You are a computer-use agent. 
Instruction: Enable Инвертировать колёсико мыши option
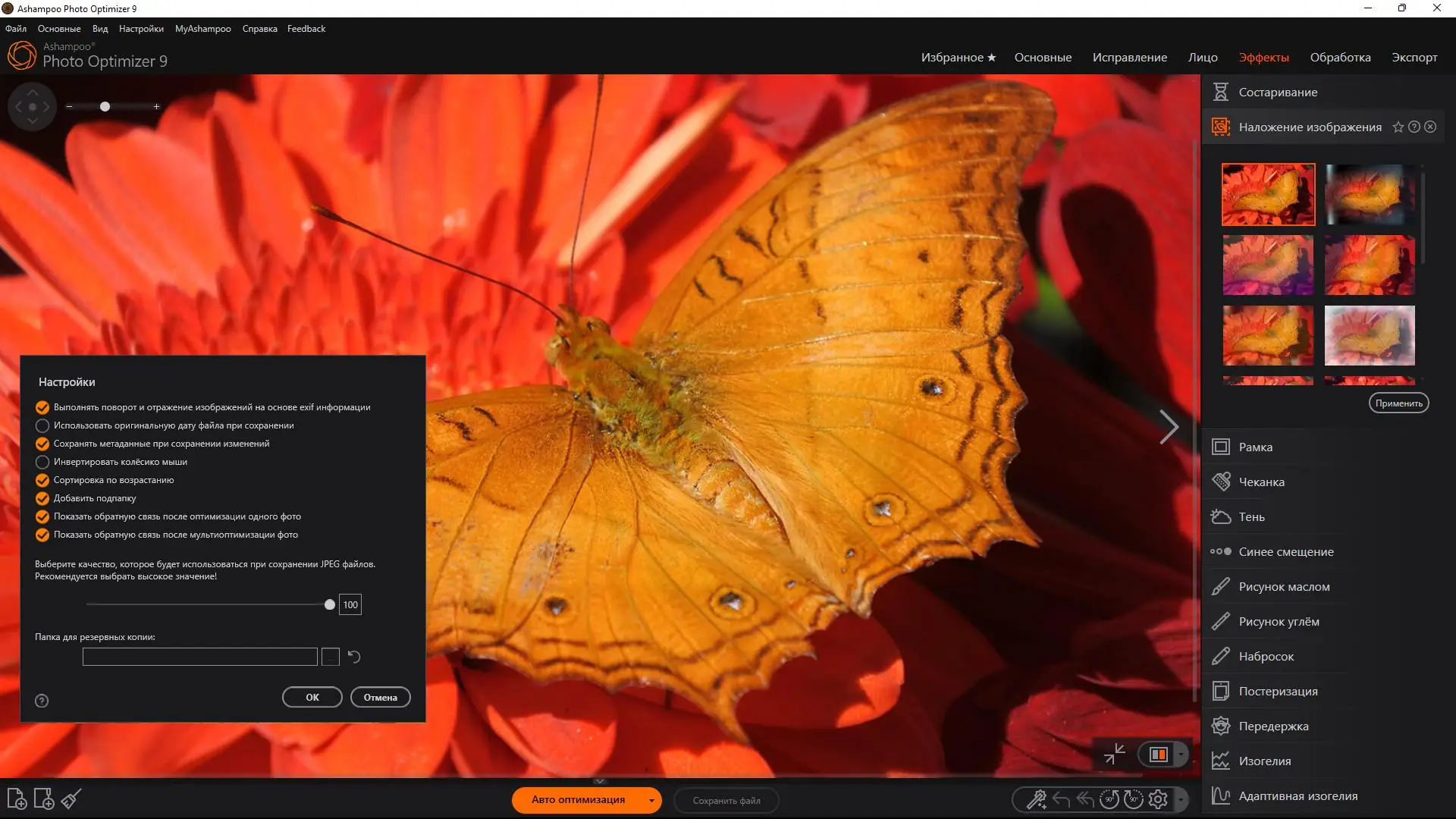42,462
